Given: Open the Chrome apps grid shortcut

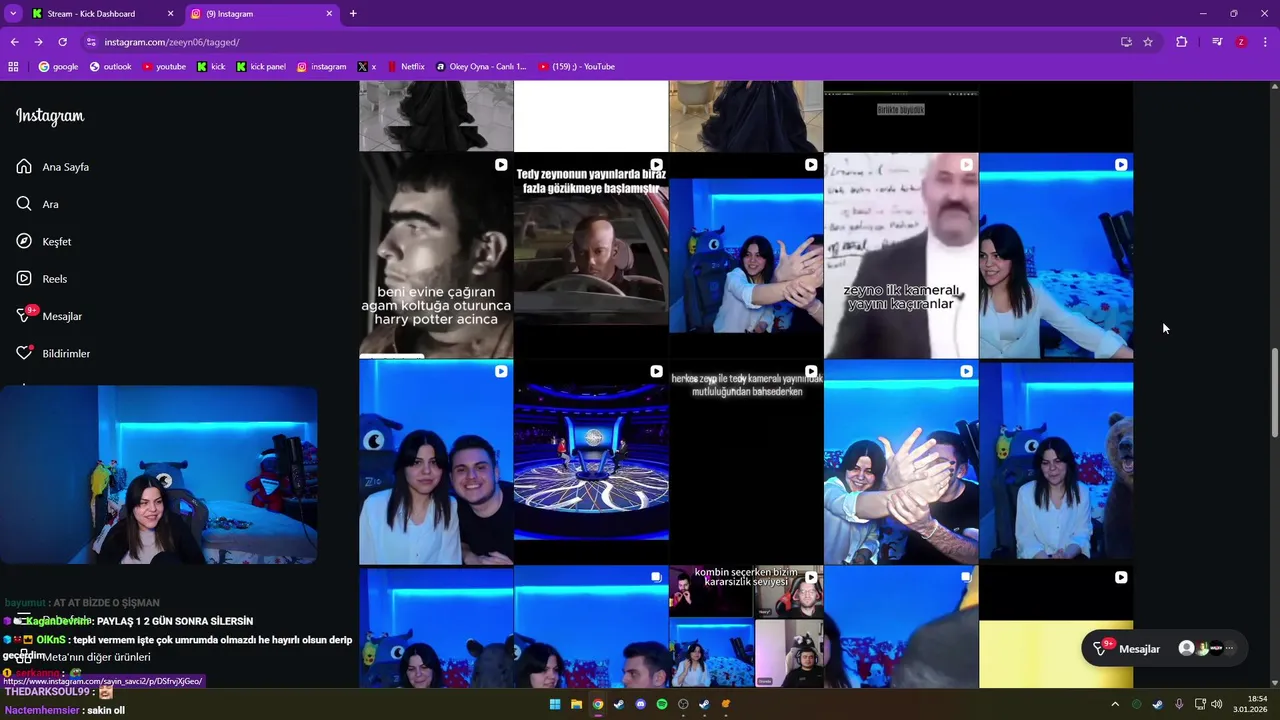Looking at the screenshot, I should pyautogui.click(x=13, y=67).
